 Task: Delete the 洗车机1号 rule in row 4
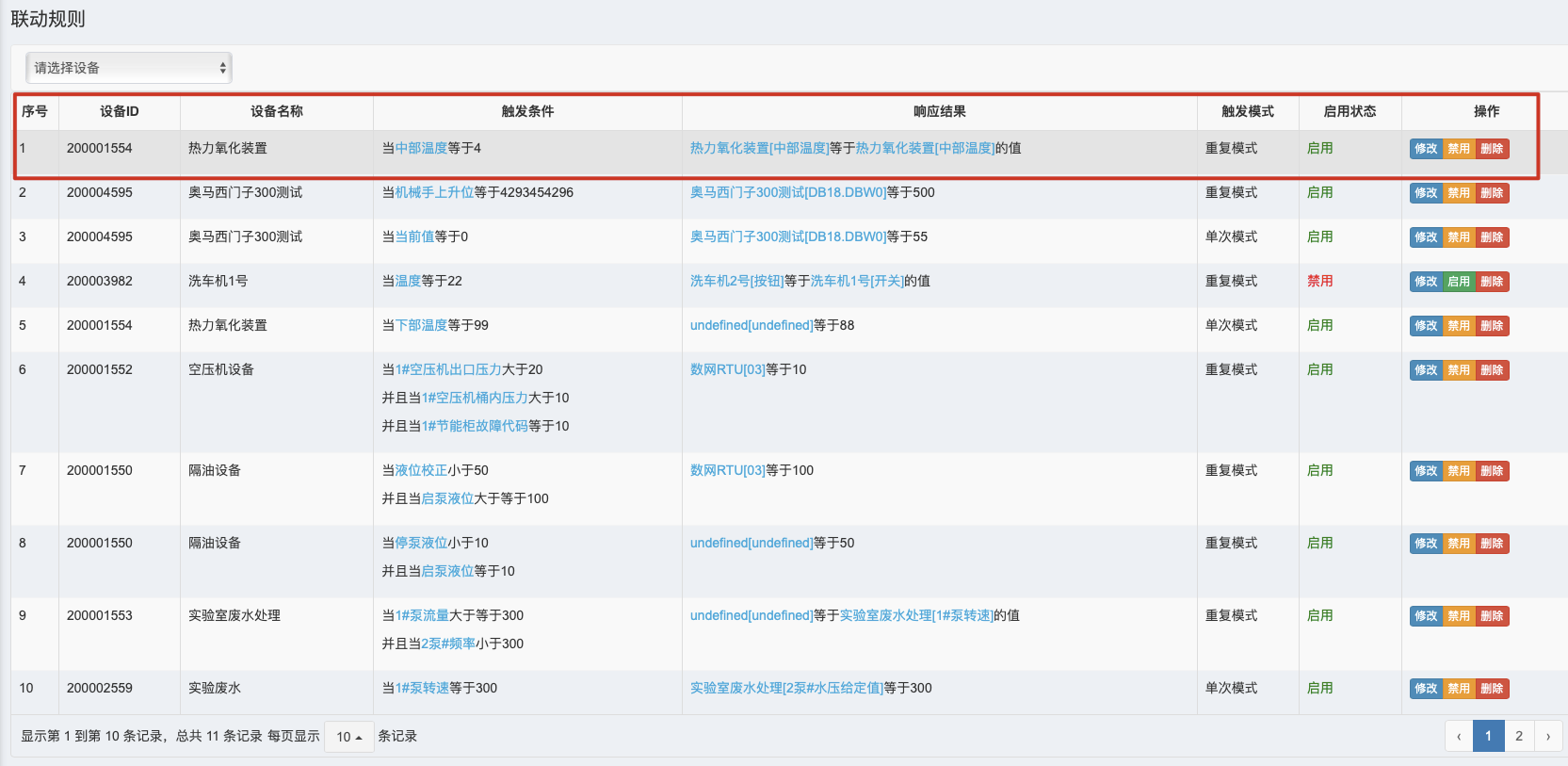click(x=1492, y=282)
